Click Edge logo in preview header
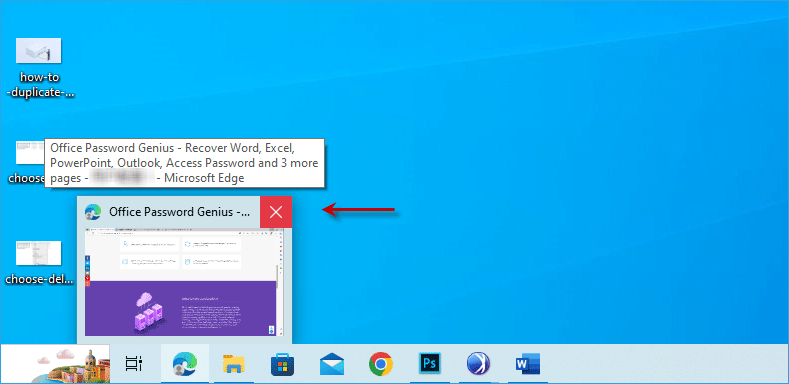789x384 pixels. pos(93,212)
